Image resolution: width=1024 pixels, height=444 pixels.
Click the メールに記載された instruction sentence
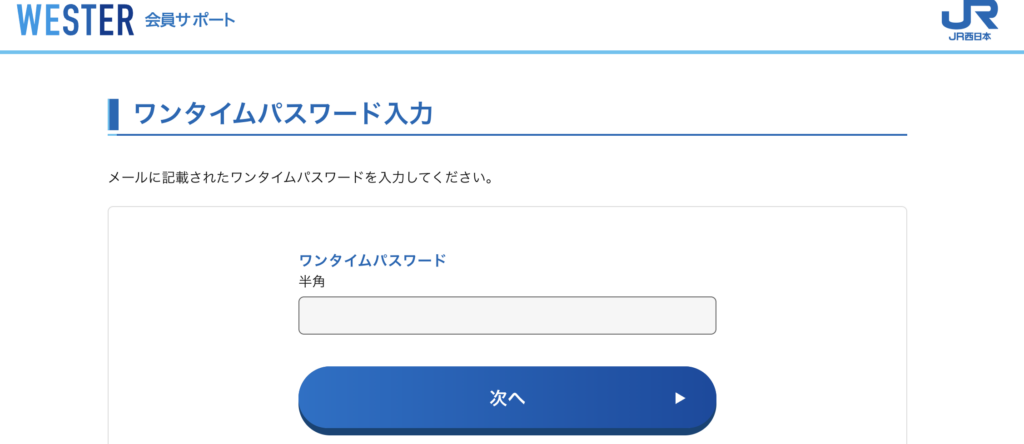(300, 178)
